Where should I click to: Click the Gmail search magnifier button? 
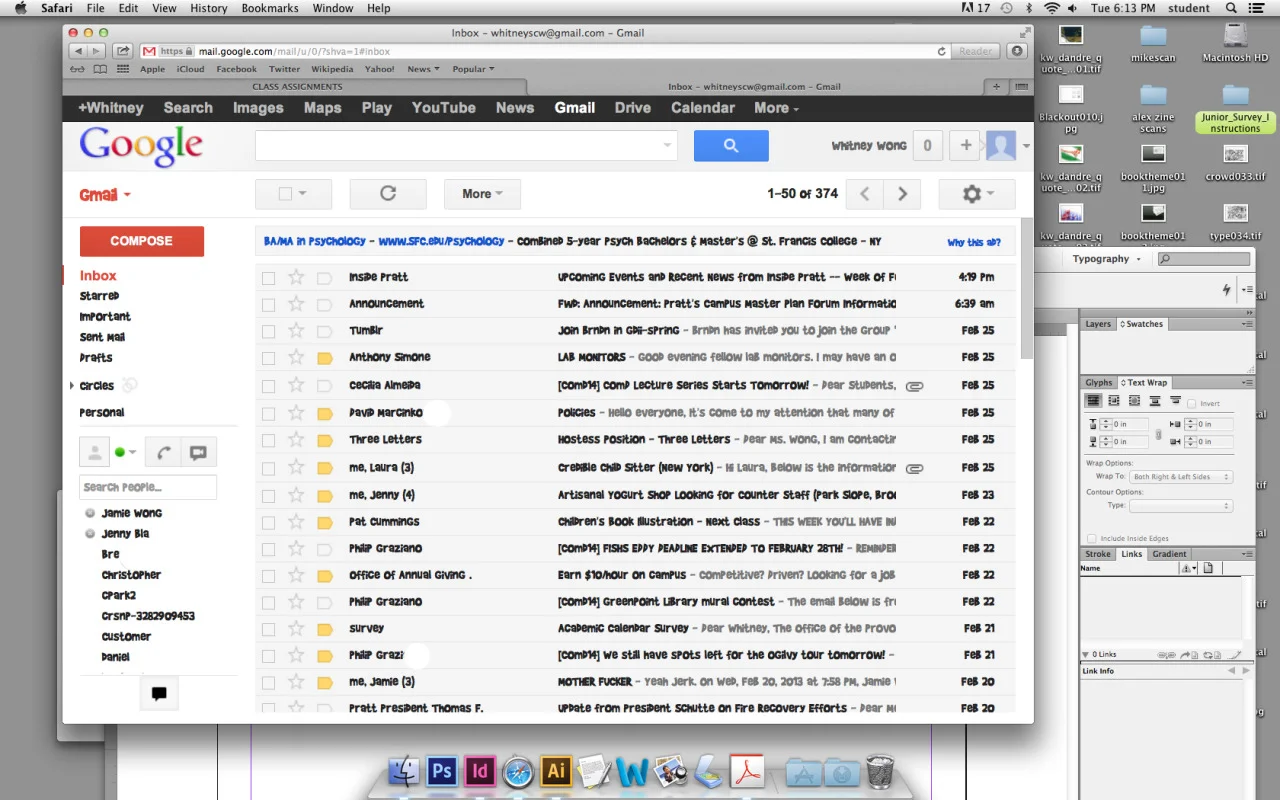coord(731,146)
